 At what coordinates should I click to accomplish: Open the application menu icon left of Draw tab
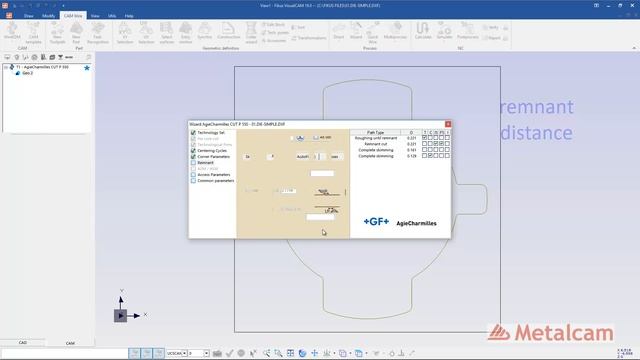click(9, 16)
